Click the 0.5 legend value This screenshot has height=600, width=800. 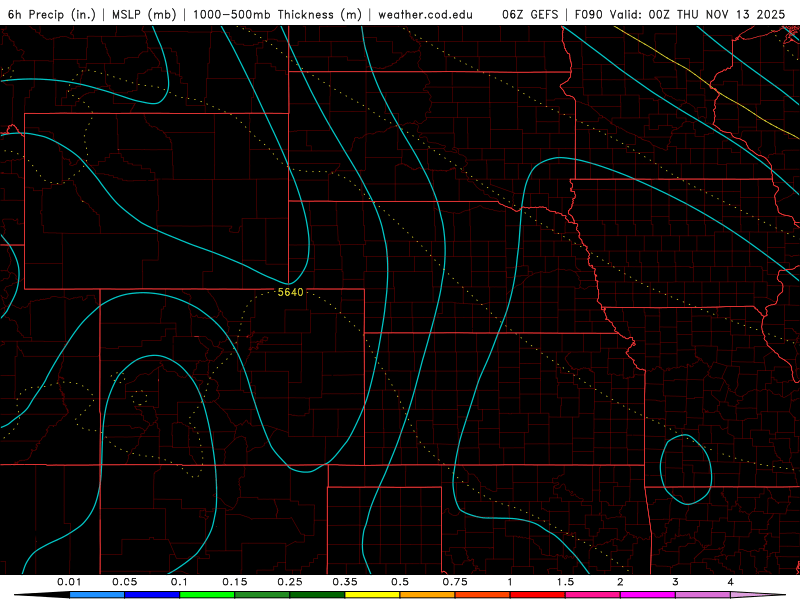click(400, 582)
